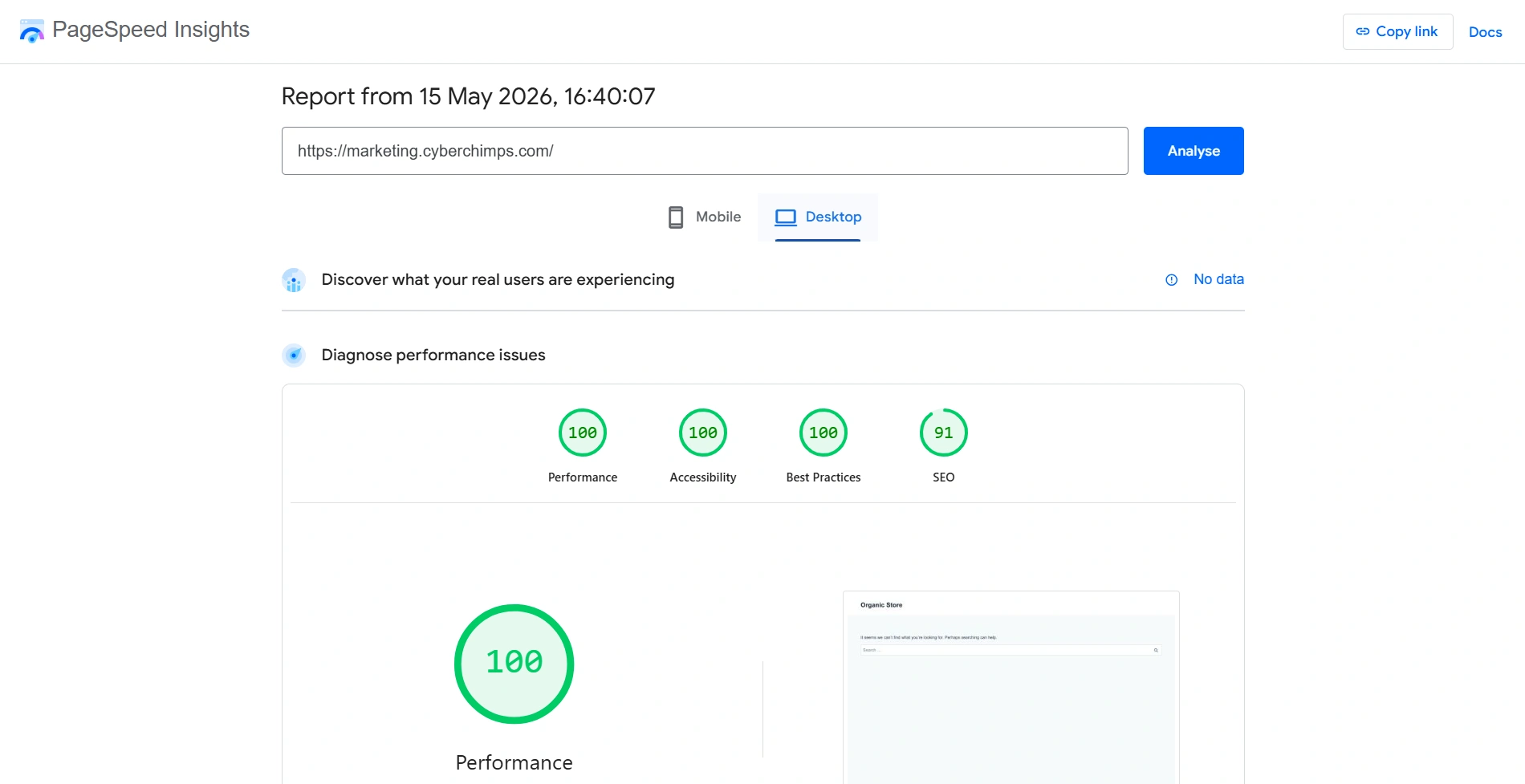Click 'Diagnose performance issues' heading
This screenshot has height=784, width=1525.
click(x=433, y=355)
